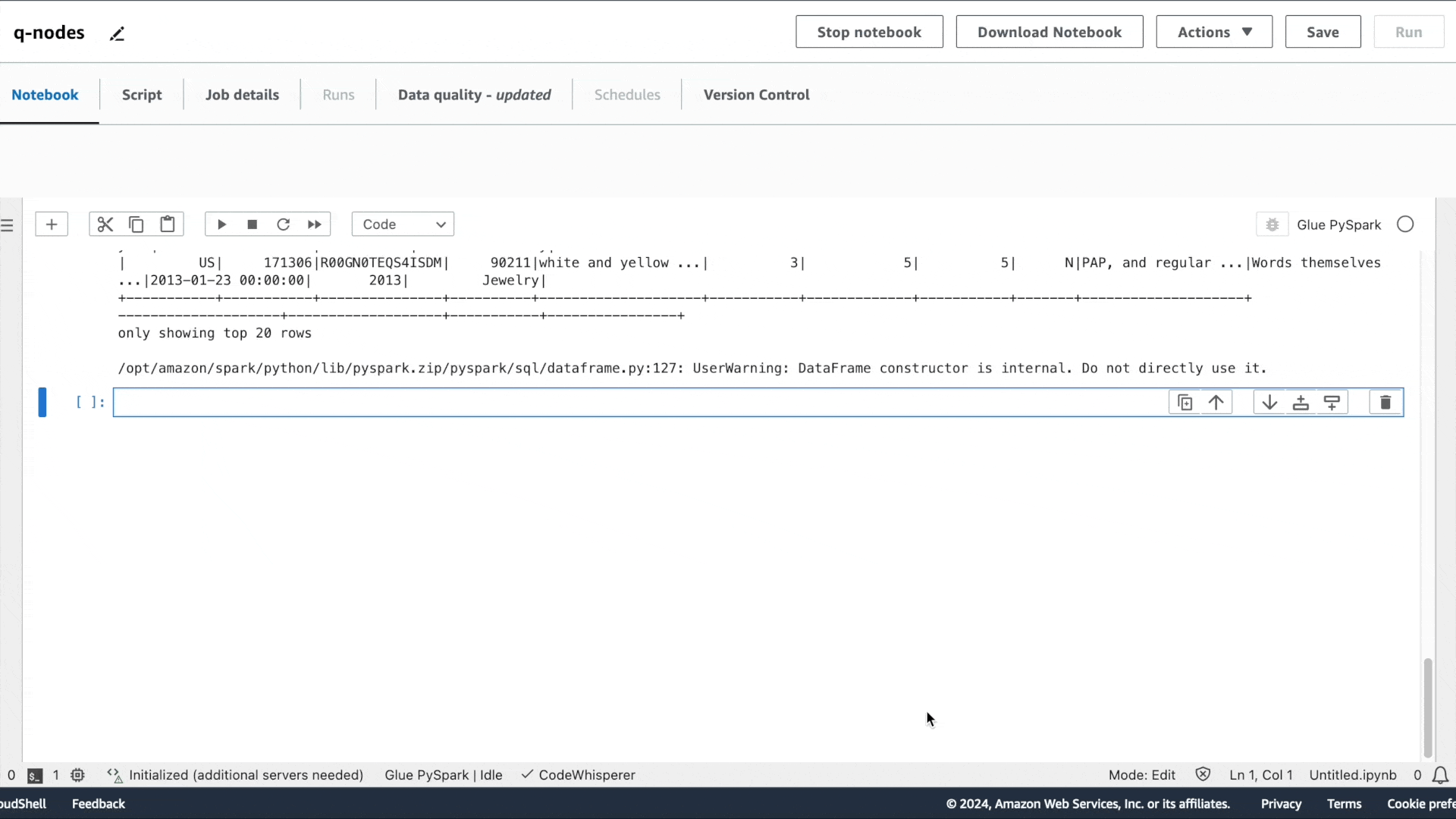Screen dimensions: 1456x819
Task: Run the selected cell
Action: pyautogui.click(x=221, y=224)
